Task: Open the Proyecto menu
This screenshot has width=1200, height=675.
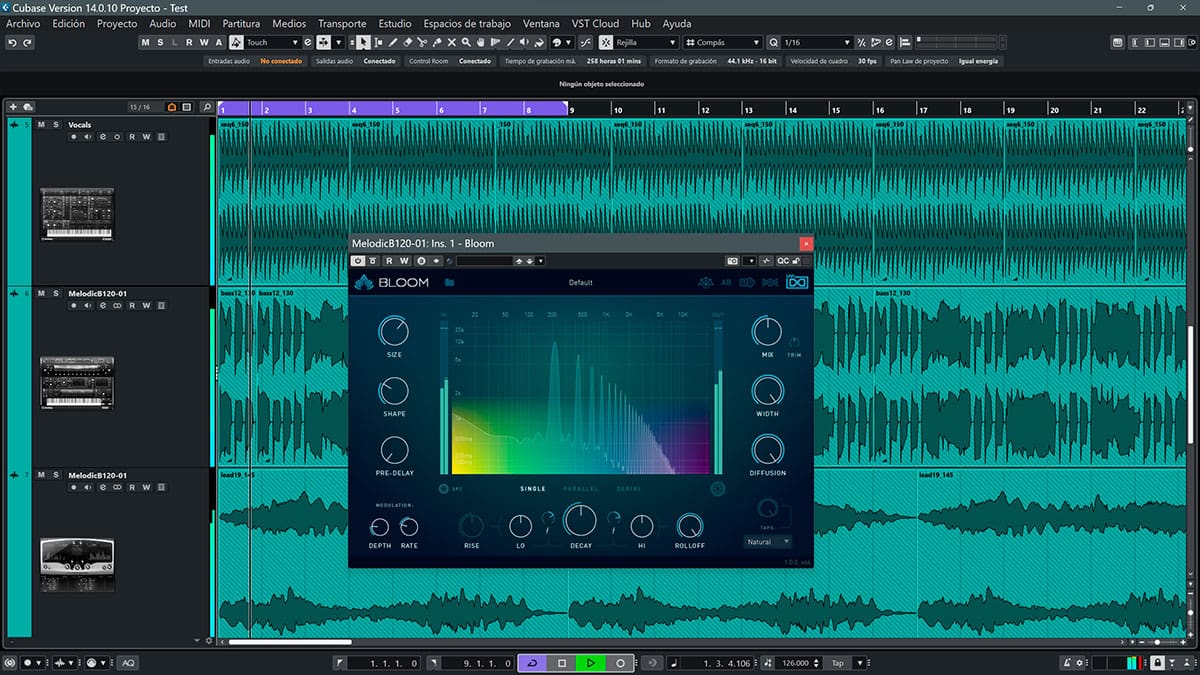Action: [x=117, y=23]
